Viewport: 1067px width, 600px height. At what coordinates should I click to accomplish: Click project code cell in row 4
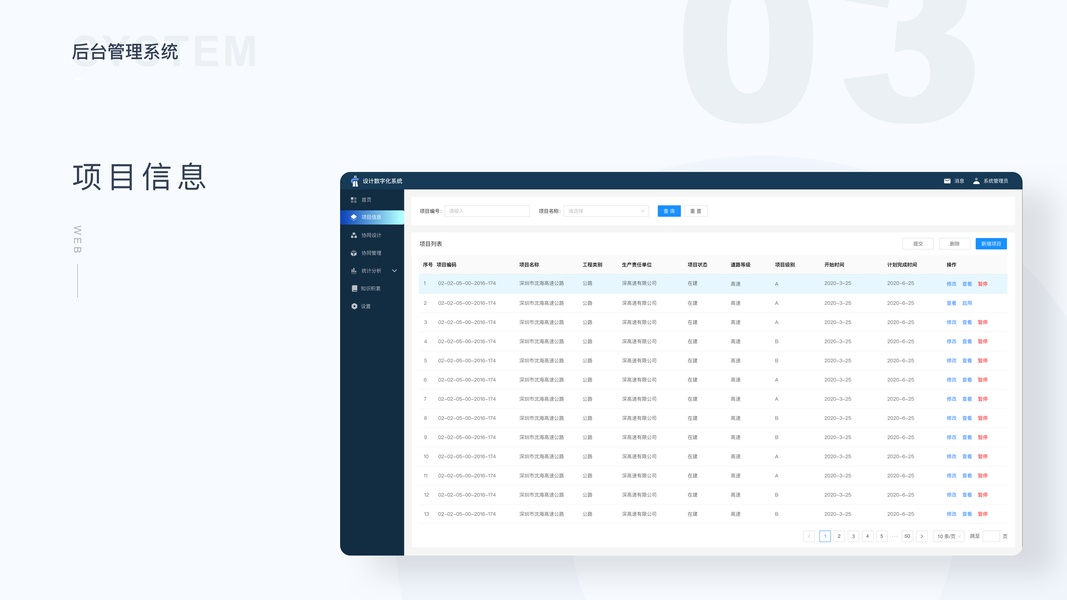point(467,341)
